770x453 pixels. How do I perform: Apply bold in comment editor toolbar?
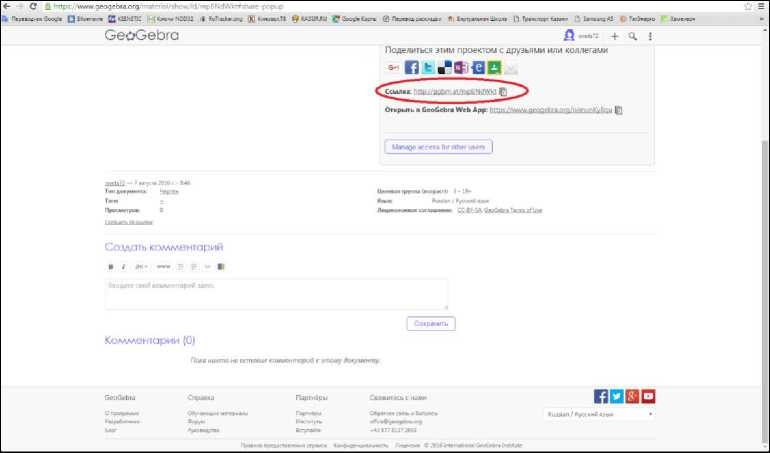[110, 267]
